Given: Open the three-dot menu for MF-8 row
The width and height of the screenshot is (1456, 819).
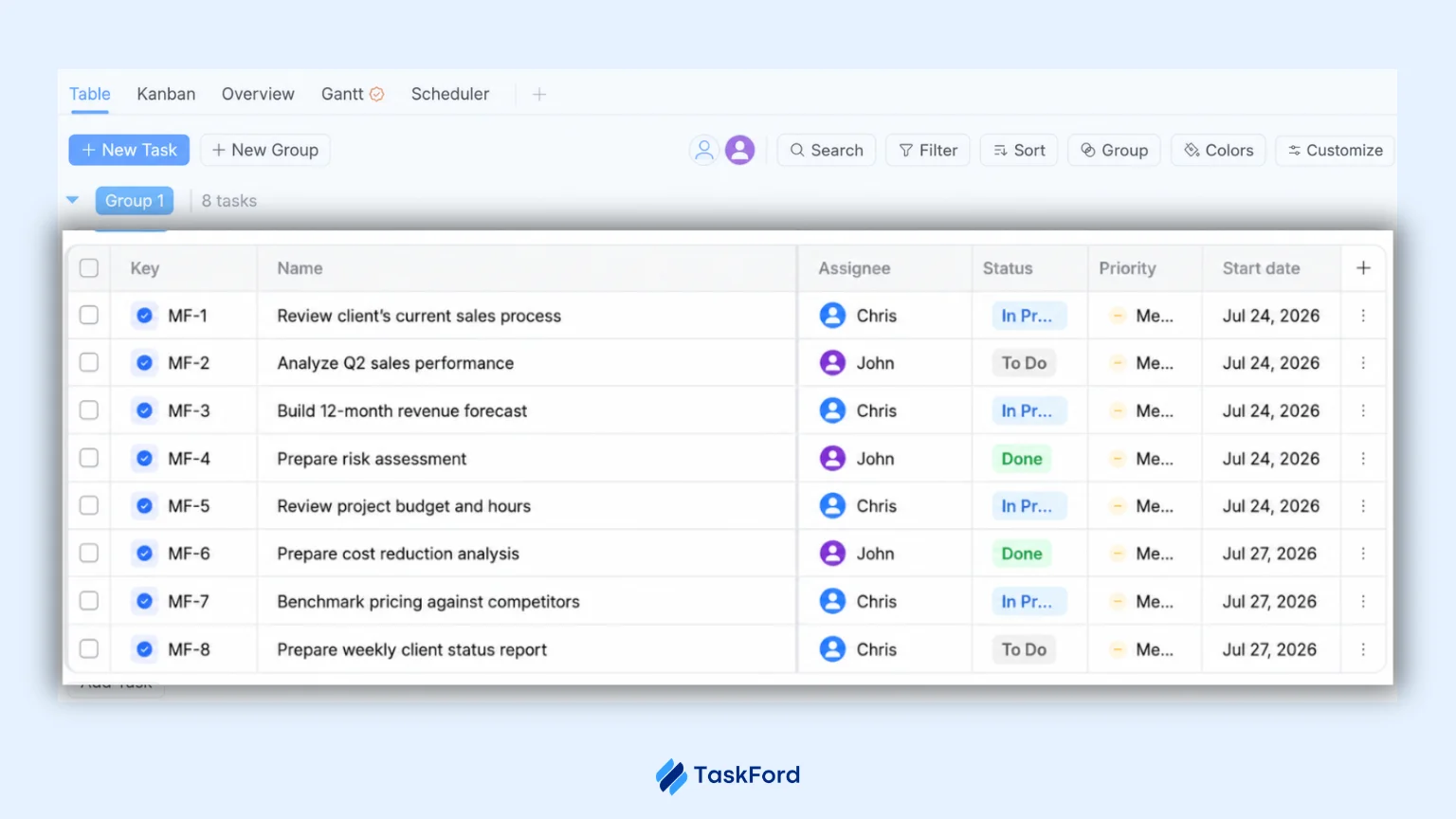Looking at the screenshot, I should pos(1363,649).
